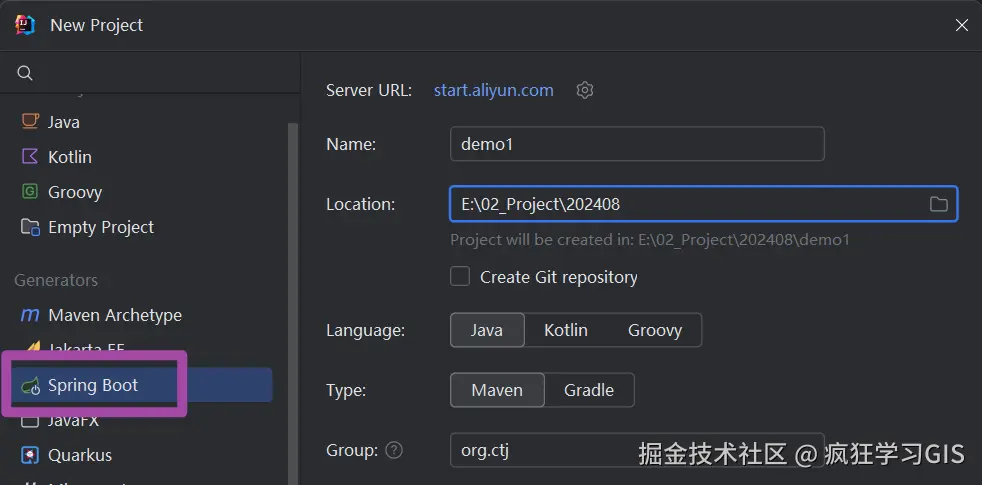Open start.aliyun.com server URL link
This screenshot has height=485, width=982.
click(494, 90)
